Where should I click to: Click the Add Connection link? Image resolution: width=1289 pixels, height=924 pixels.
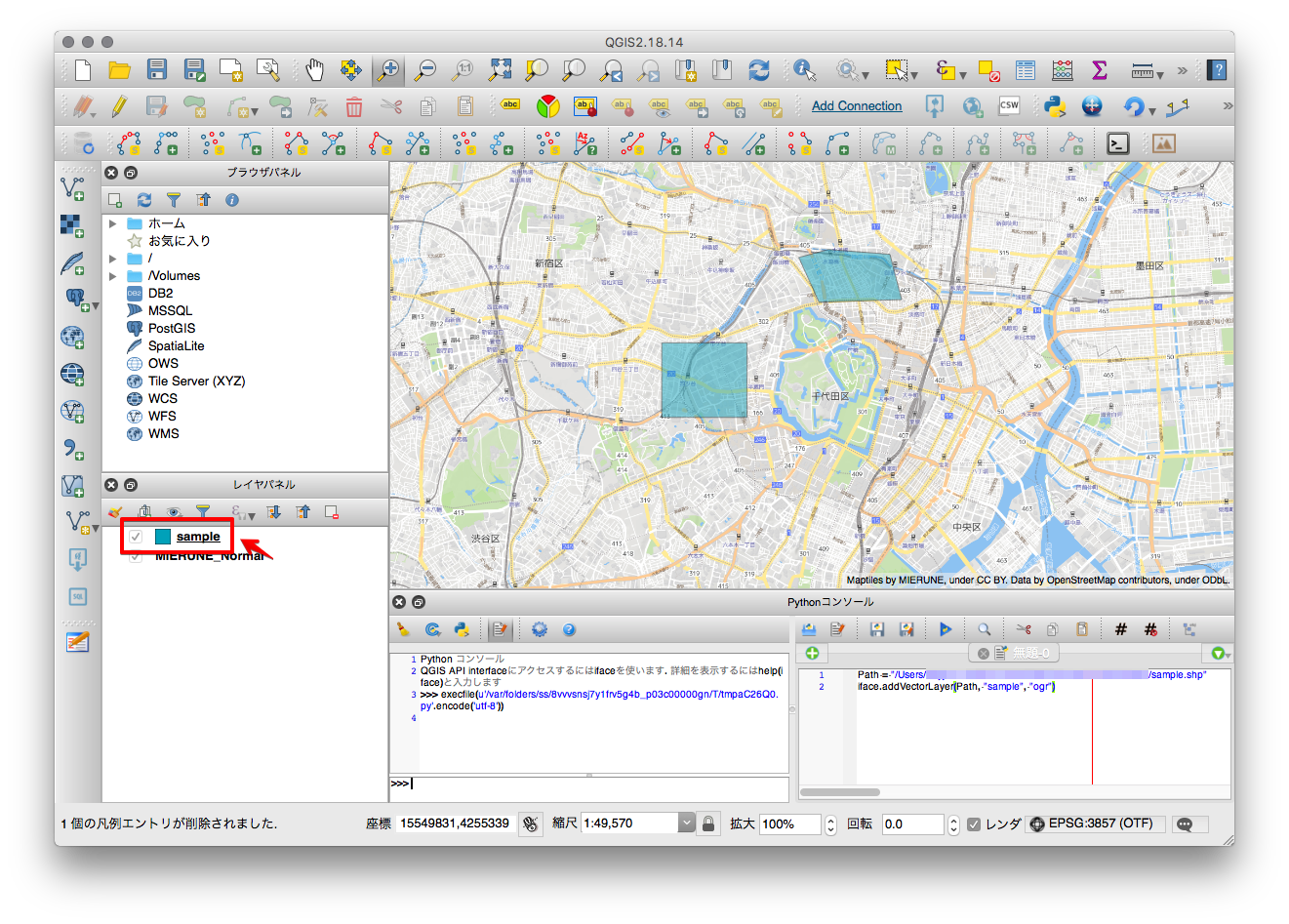pos(857,105)
